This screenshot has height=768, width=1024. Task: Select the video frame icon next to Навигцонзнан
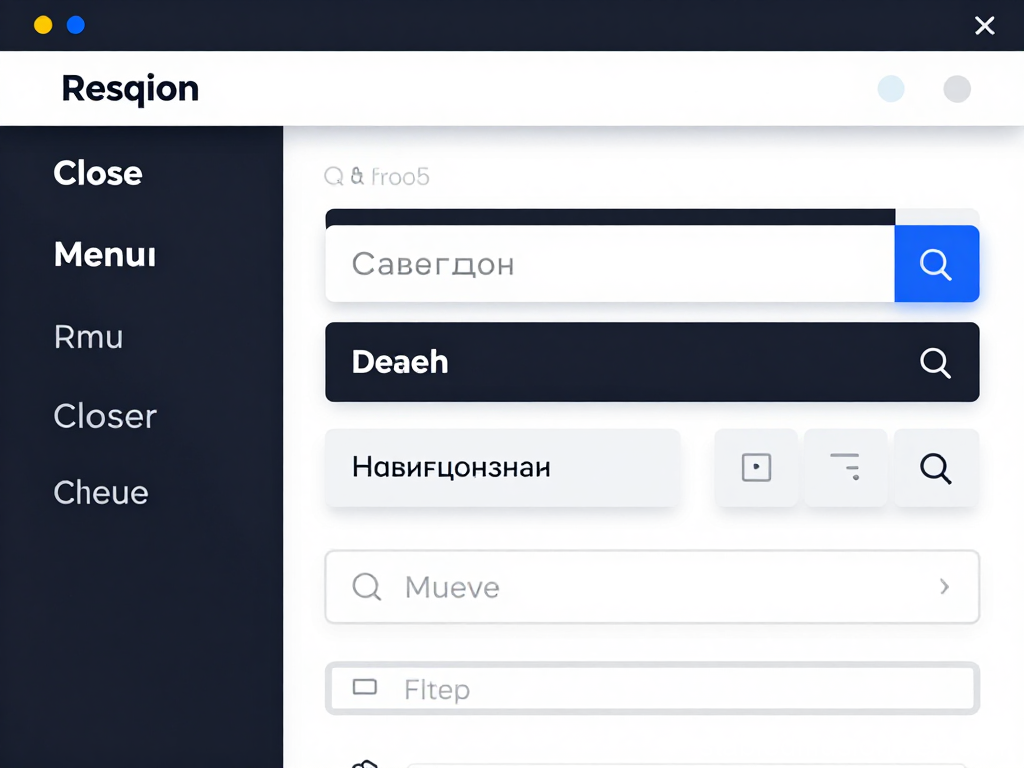(757, 467)
